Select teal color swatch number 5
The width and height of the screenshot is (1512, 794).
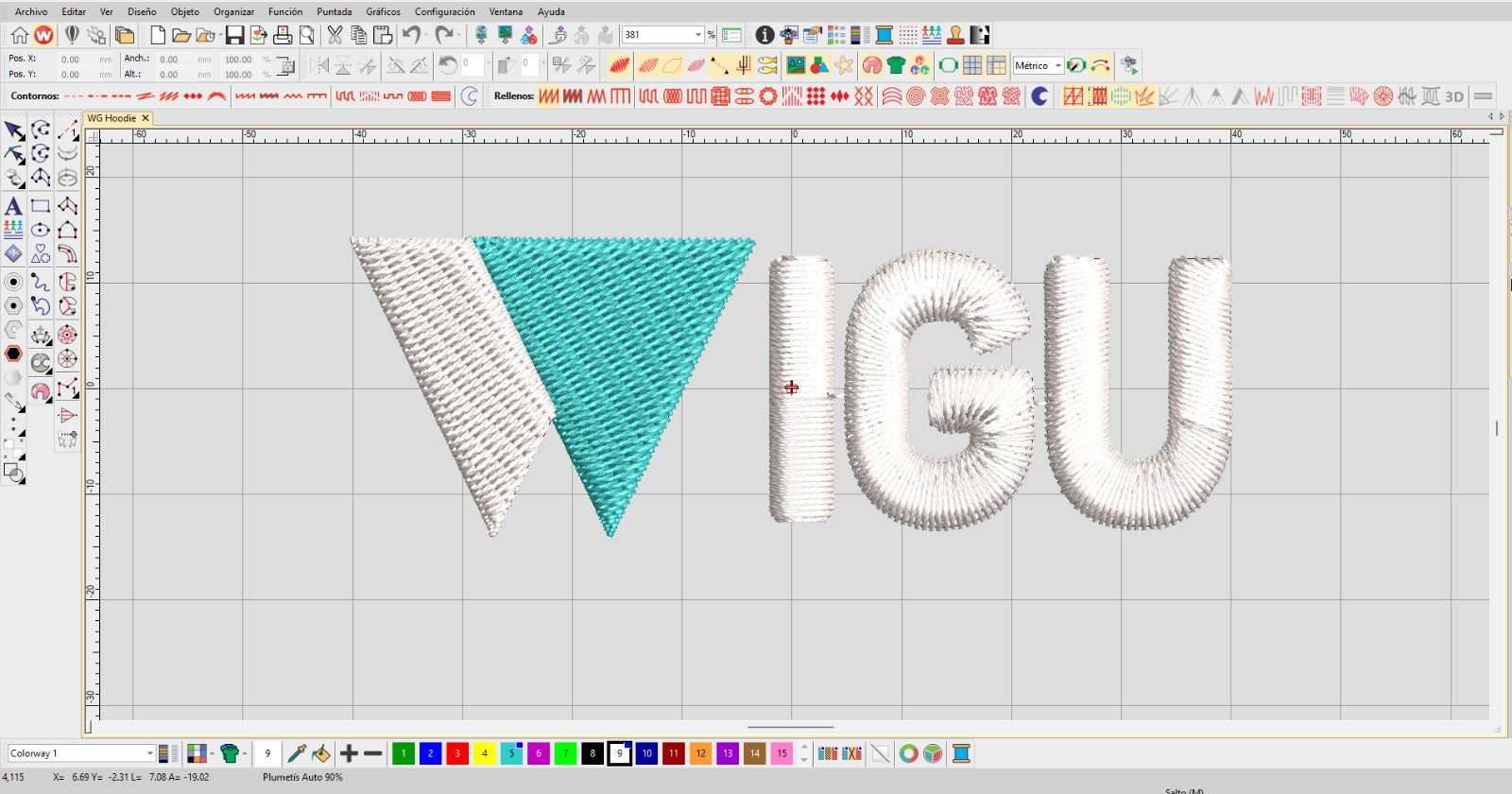click(x=511, y=753)
